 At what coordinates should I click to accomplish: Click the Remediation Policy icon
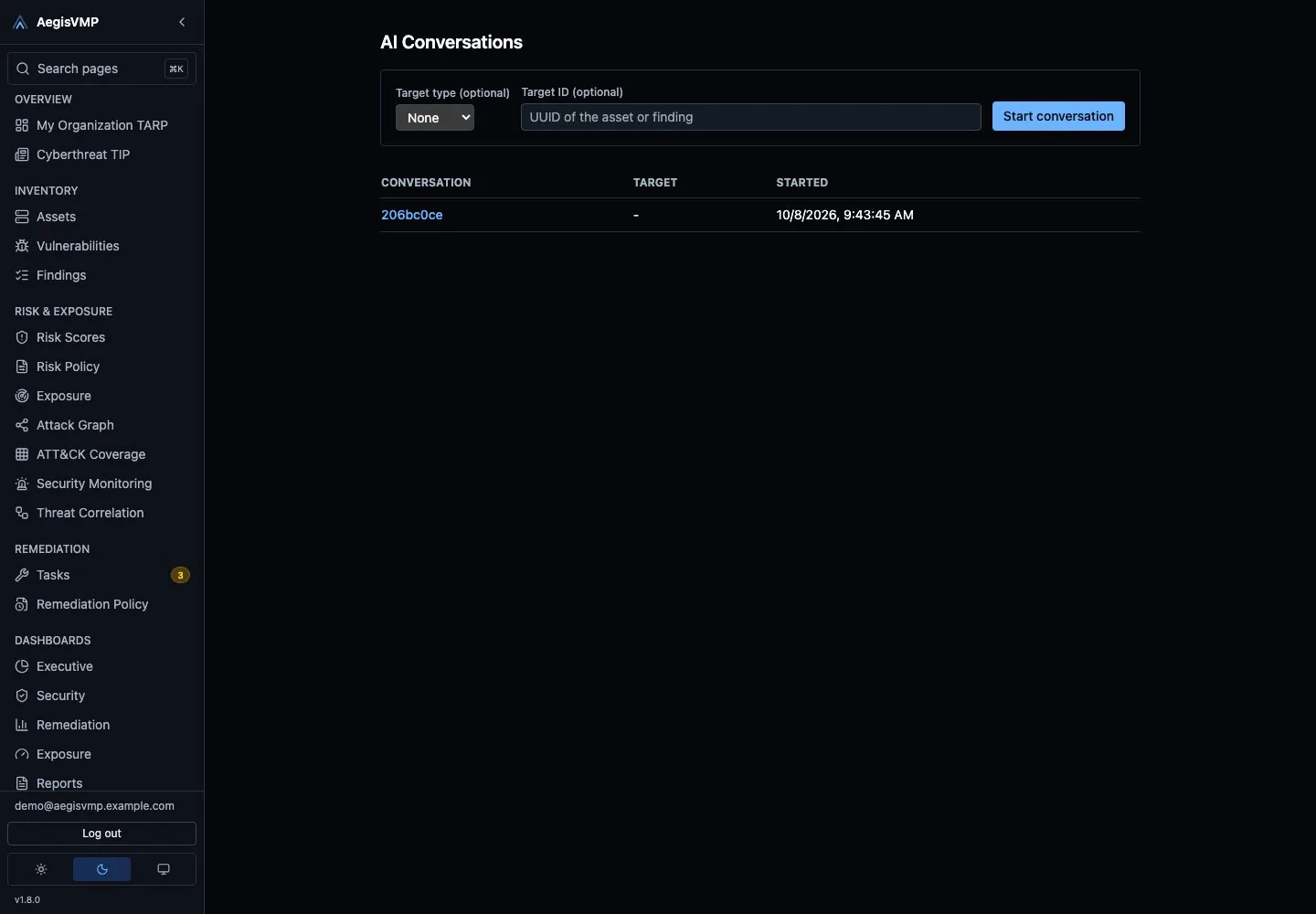22,604
